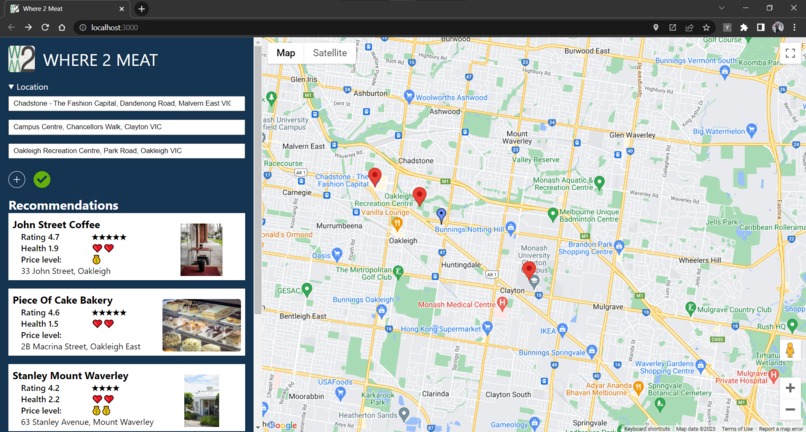
Task: Zoom out on the map
Action: tap(790, 410)
